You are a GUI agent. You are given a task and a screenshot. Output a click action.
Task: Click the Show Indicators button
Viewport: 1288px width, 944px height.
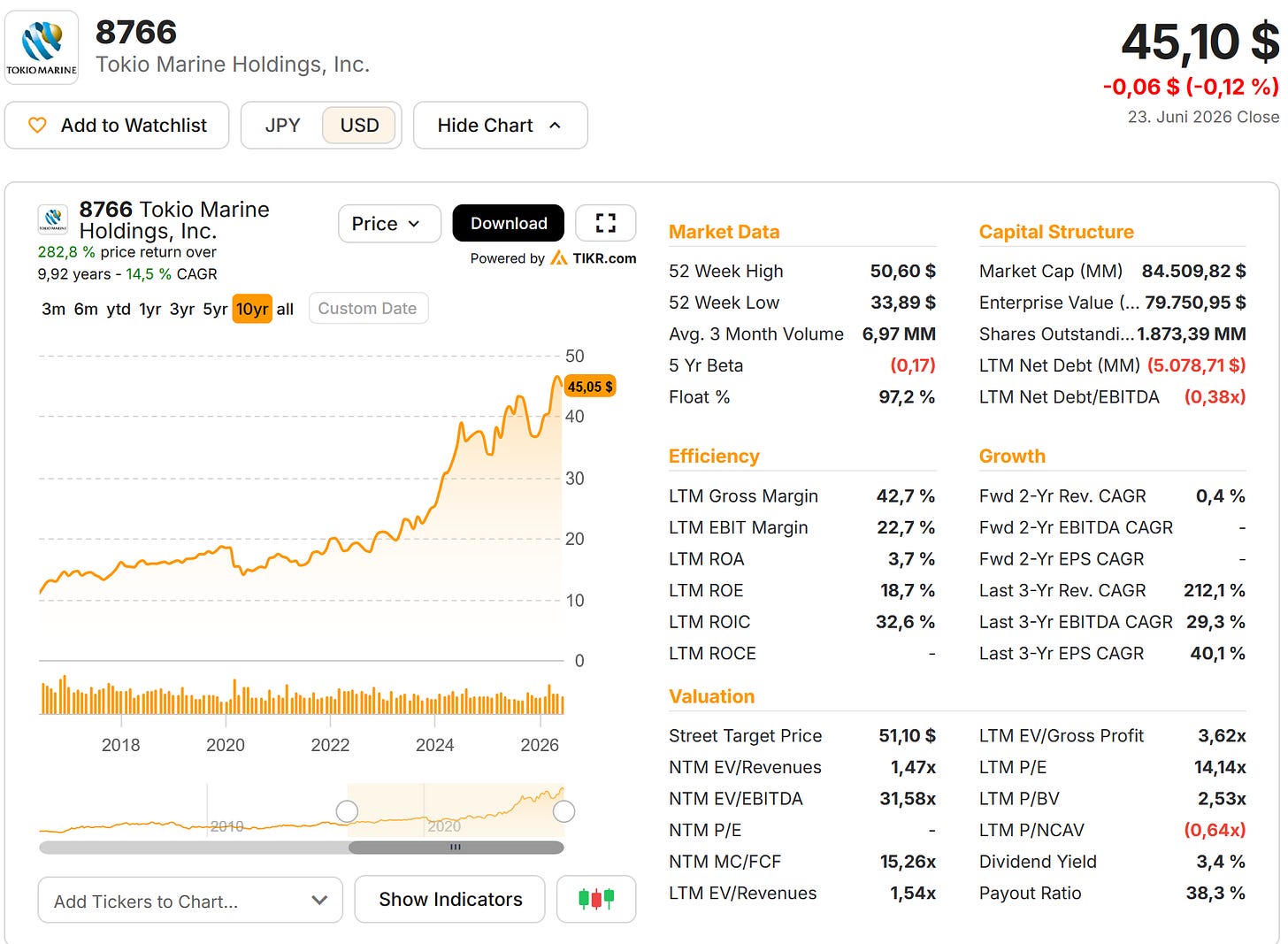click(450, 899)
